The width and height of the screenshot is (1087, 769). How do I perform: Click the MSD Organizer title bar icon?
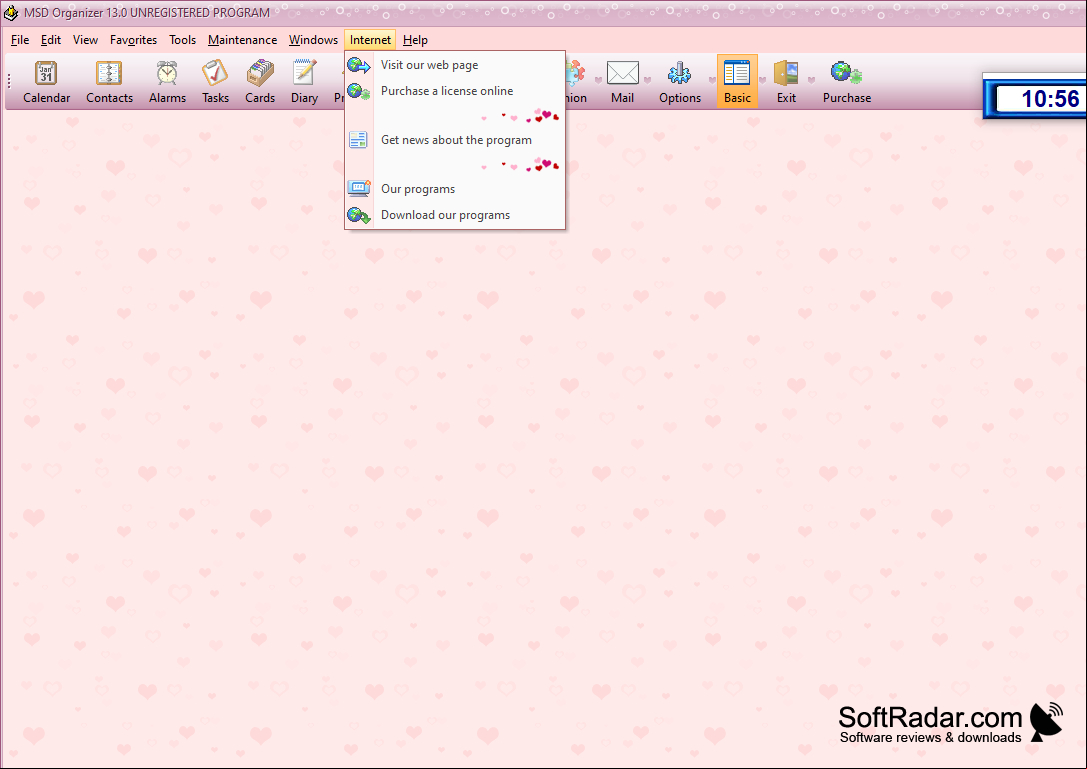tap(11, 12)
